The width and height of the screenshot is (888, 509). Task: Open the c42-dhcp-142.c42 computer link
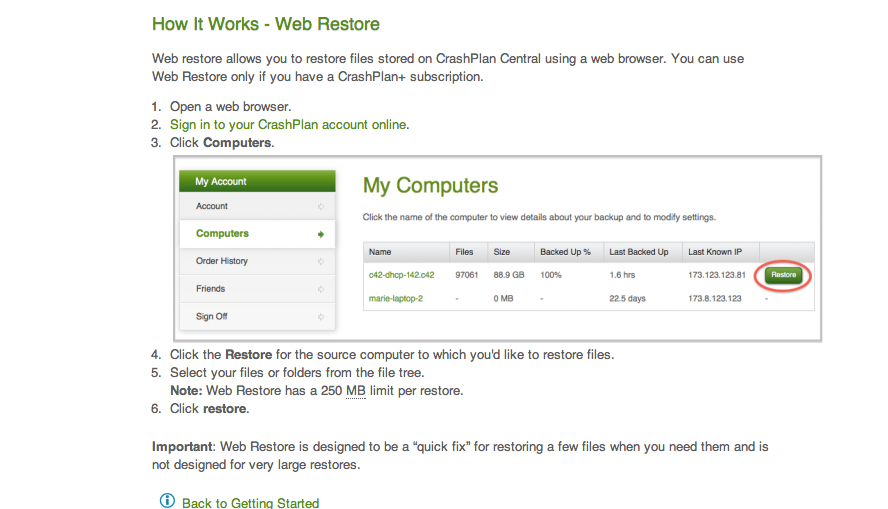pyautogui.click(x=402, y=275)
